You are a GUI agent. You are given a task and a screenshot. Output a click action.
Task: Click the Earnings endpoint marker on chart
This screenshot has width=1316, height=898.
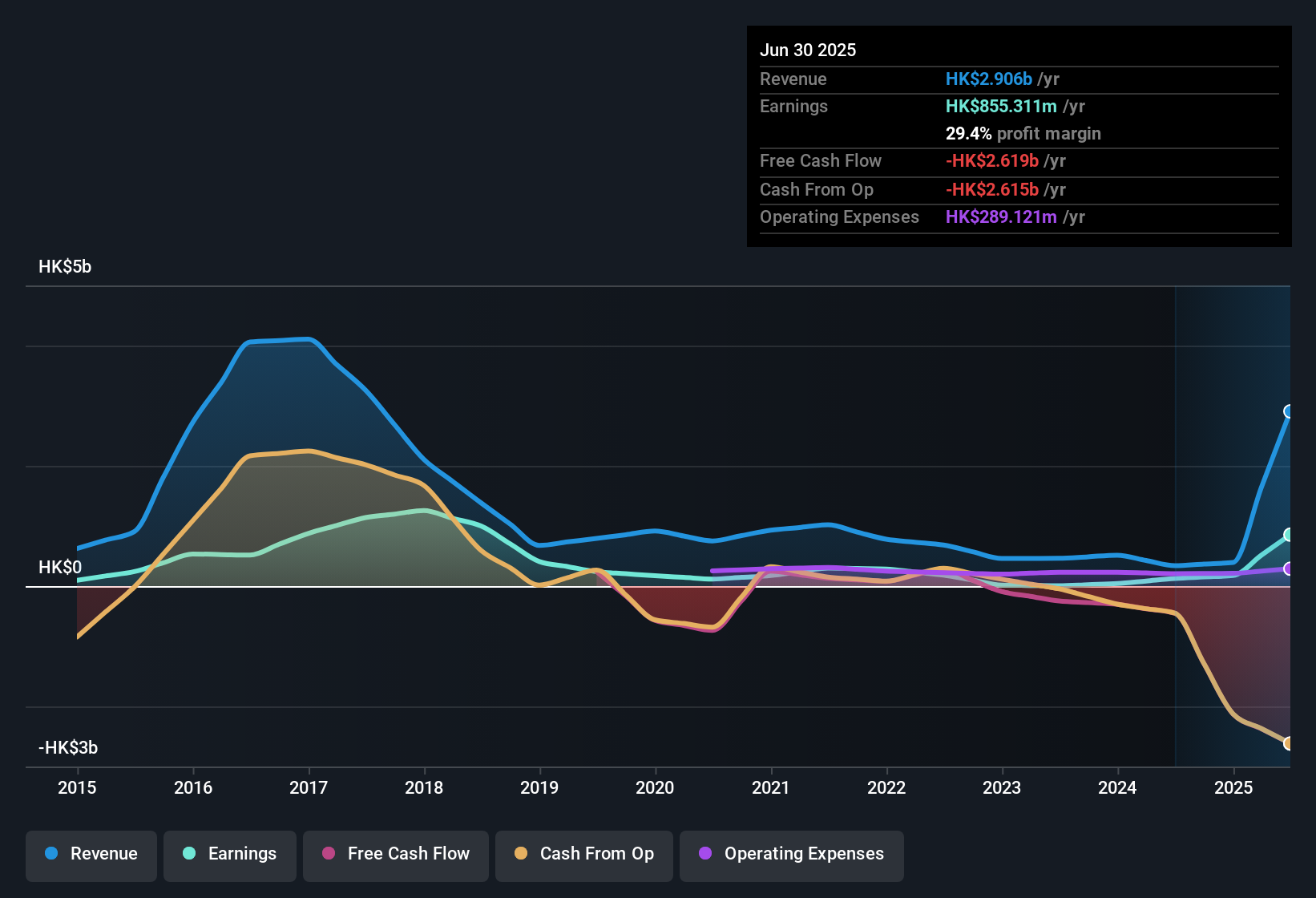(x=1289, y=535)
